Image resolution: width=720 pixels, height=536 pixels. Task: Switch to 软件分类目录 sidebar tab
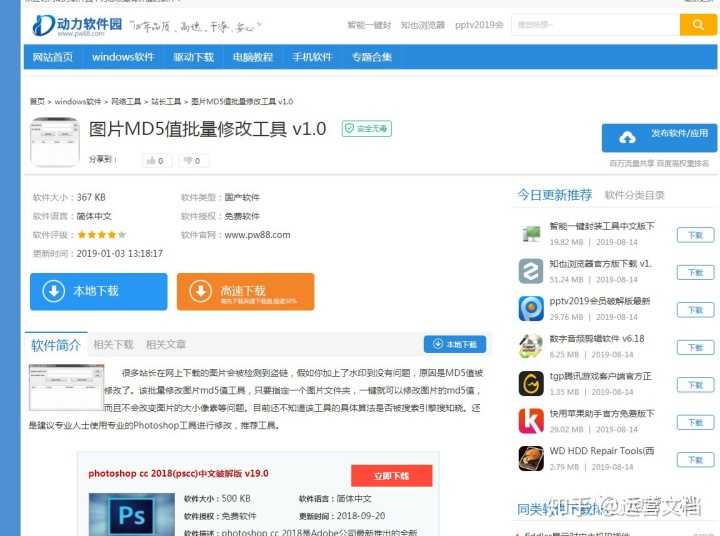pyautogui.click(x=635, y=195)
